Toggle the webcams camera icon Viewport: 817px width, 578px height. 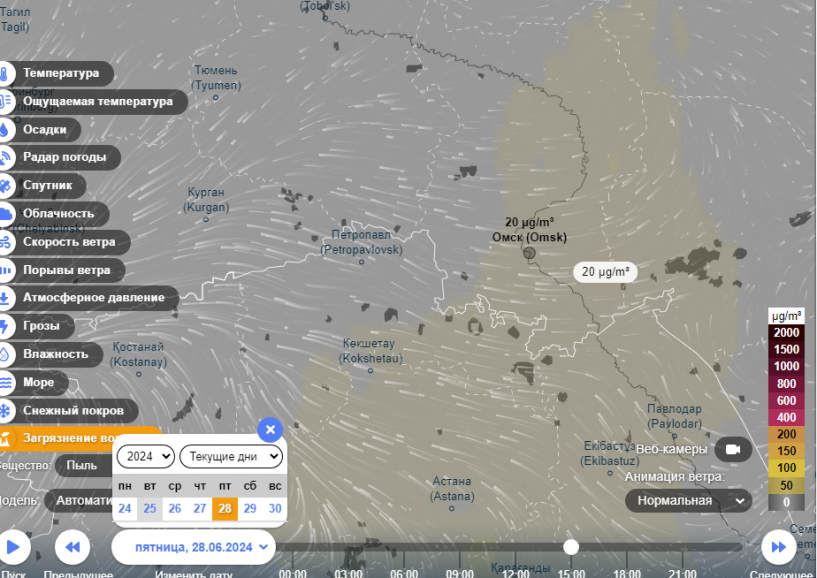click(x=733, y=449)
